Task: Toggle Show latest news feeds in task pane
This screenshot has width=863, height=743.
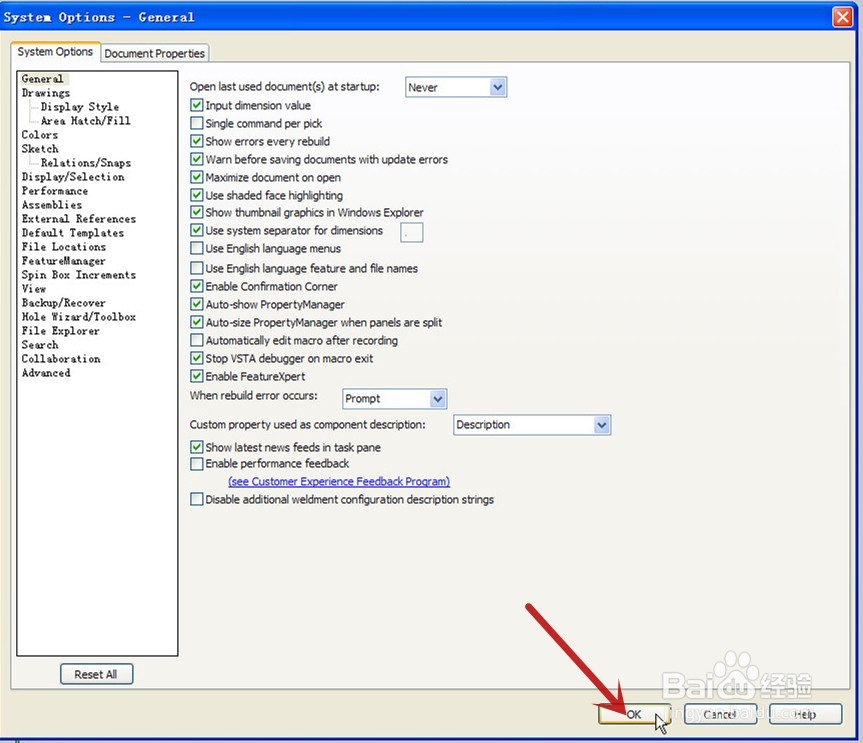Action: pyautogui.click(x=196, y=447)
